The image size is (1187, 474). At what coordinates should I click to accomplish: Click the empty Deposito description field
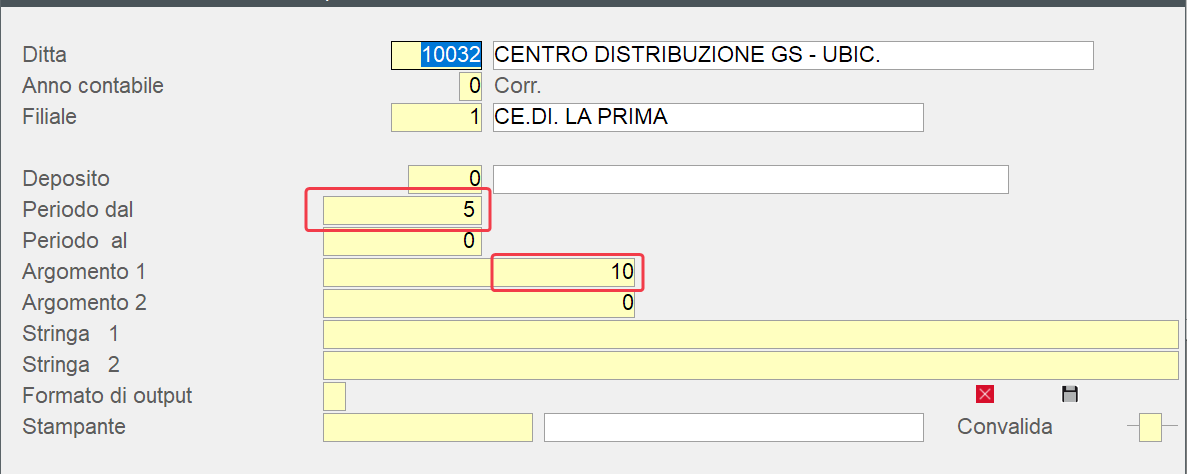(x=750, y=179)
